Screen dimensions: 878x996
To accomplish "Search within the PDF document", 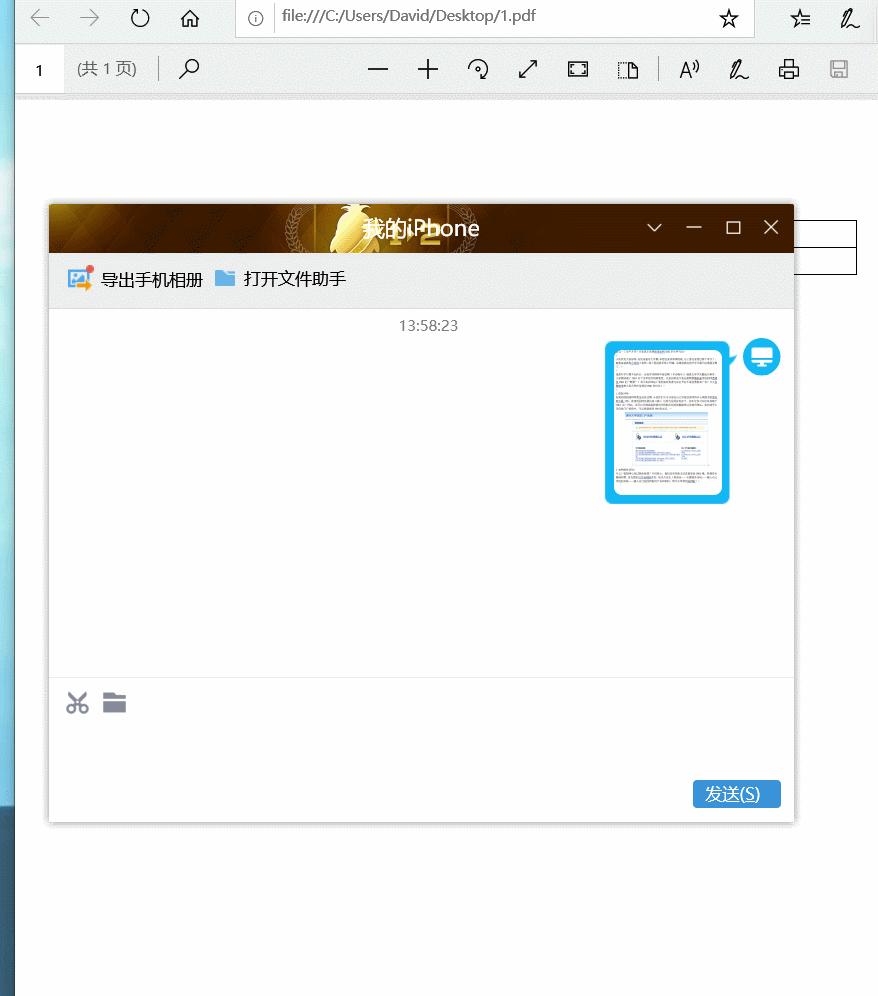I will pos(189,69).
